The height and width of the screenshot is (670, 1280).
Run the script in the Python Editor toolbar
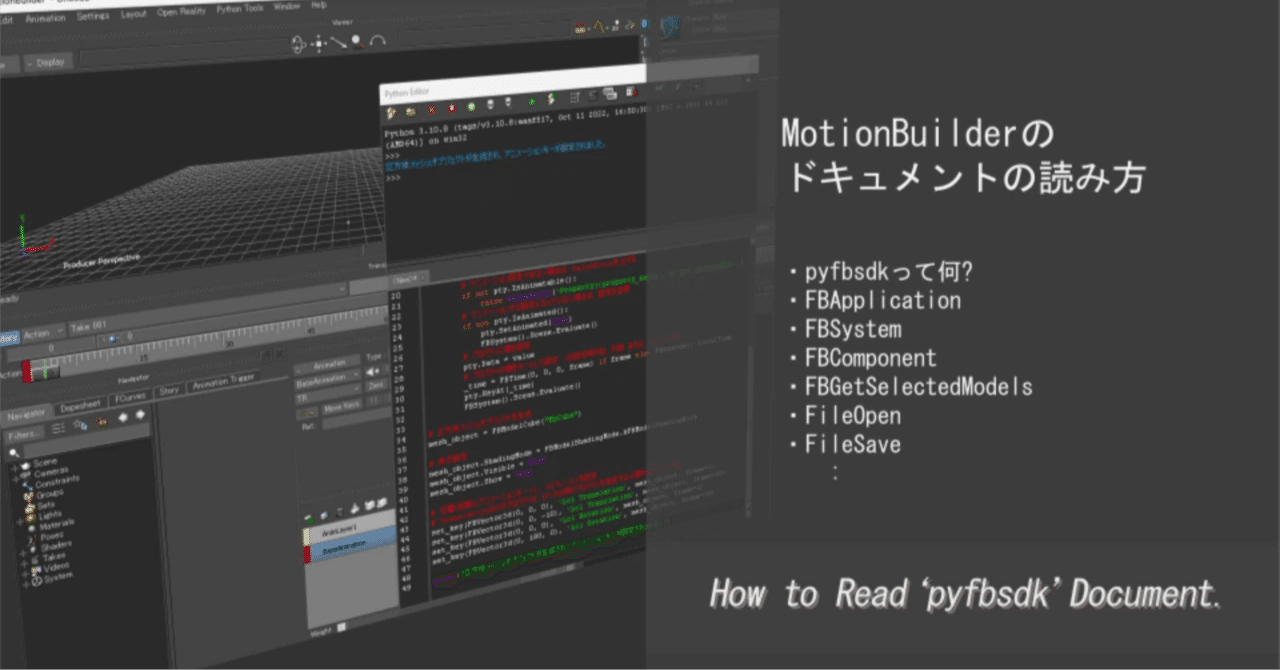pyautogui.click(x=552, y=99)
